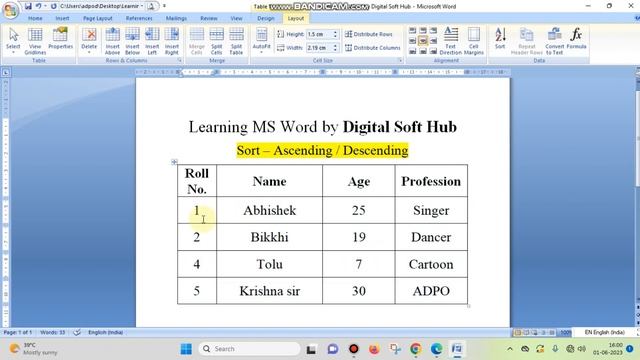Save document from Quick Access Toolbar
The image size is (640, 360).
28,6
